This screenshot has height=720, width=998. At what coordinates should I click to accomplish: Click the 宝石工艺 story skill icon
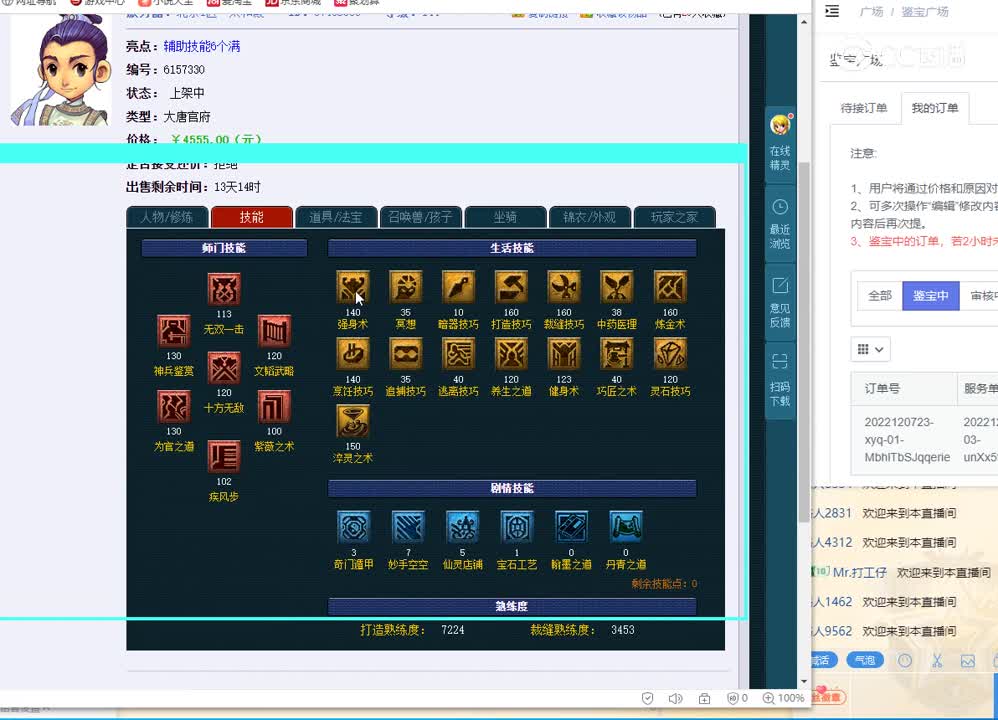[517, 527]
